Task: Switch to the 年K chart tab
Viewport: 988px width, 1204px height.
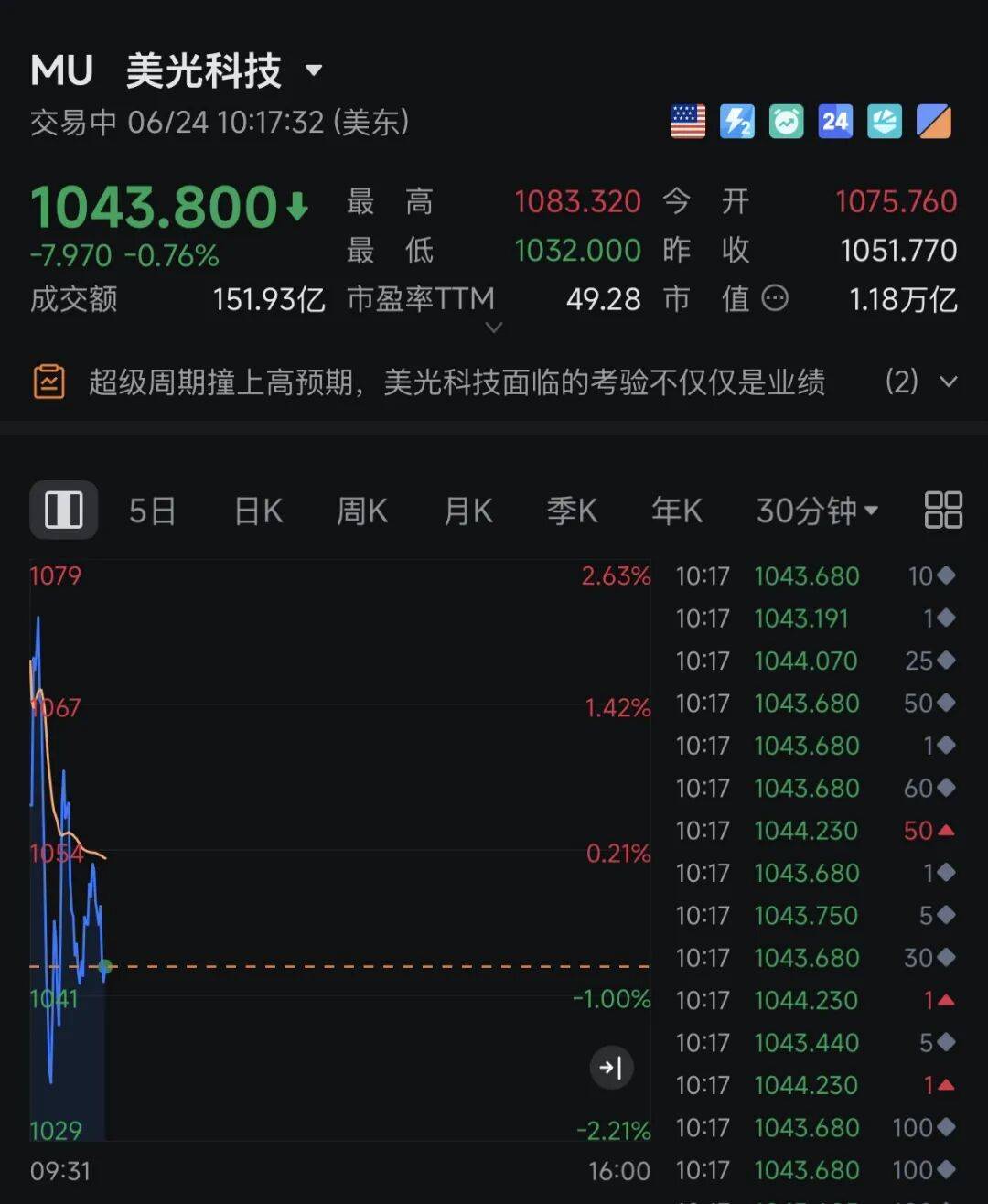Action: point(677,511)
